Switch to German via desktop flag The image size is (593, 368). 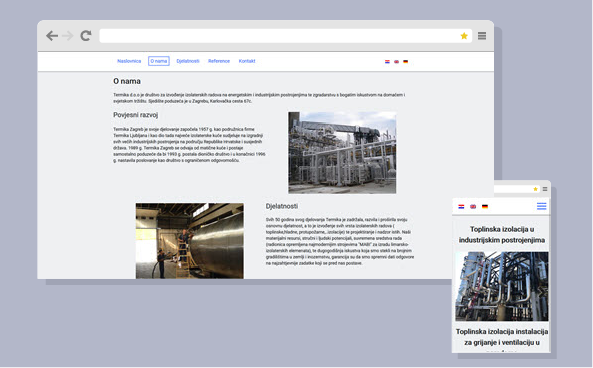[405, 62]
